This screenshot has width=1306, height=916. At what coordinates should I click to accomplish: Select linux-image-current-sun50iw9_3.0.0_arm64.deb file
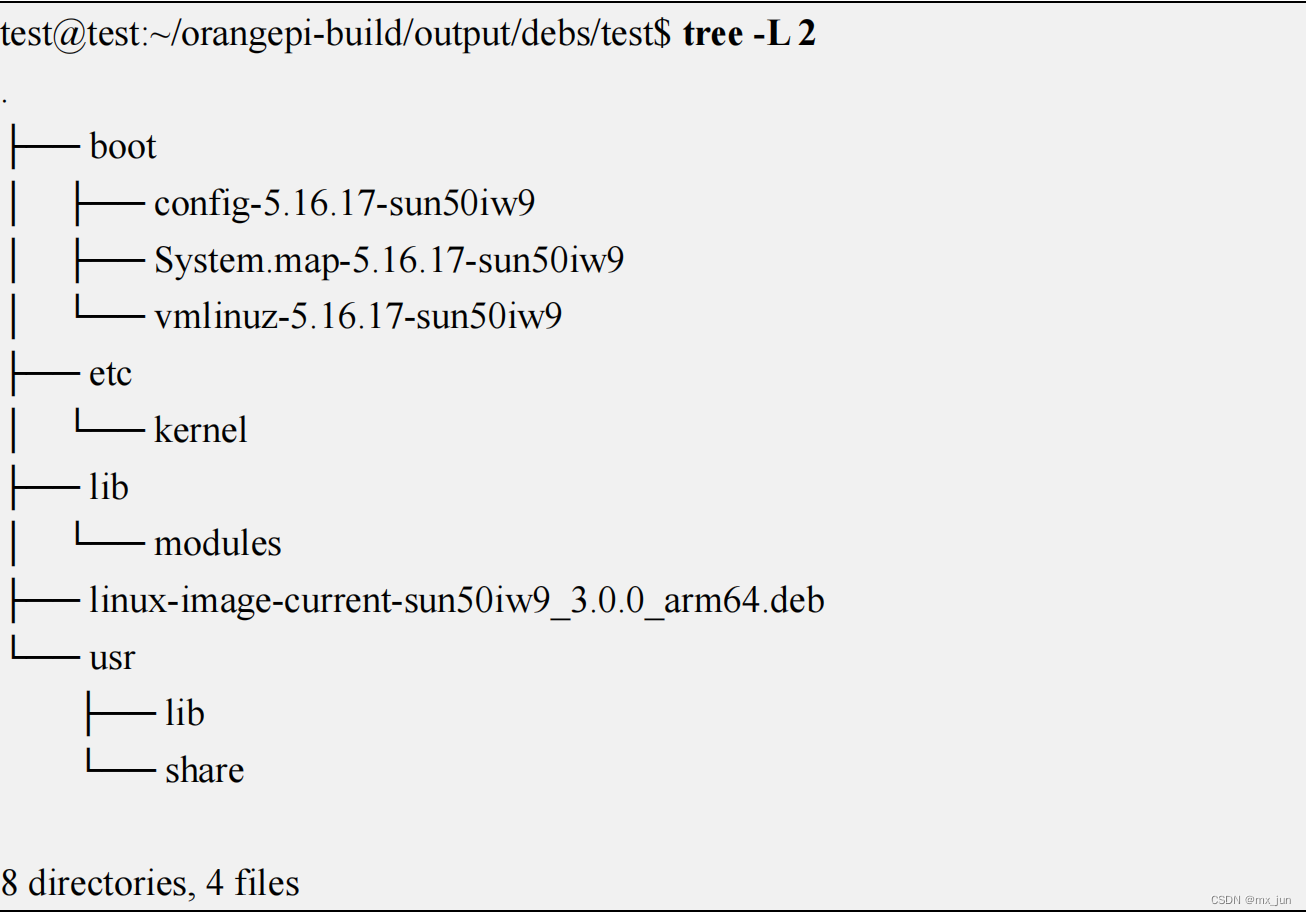[456, 600]
